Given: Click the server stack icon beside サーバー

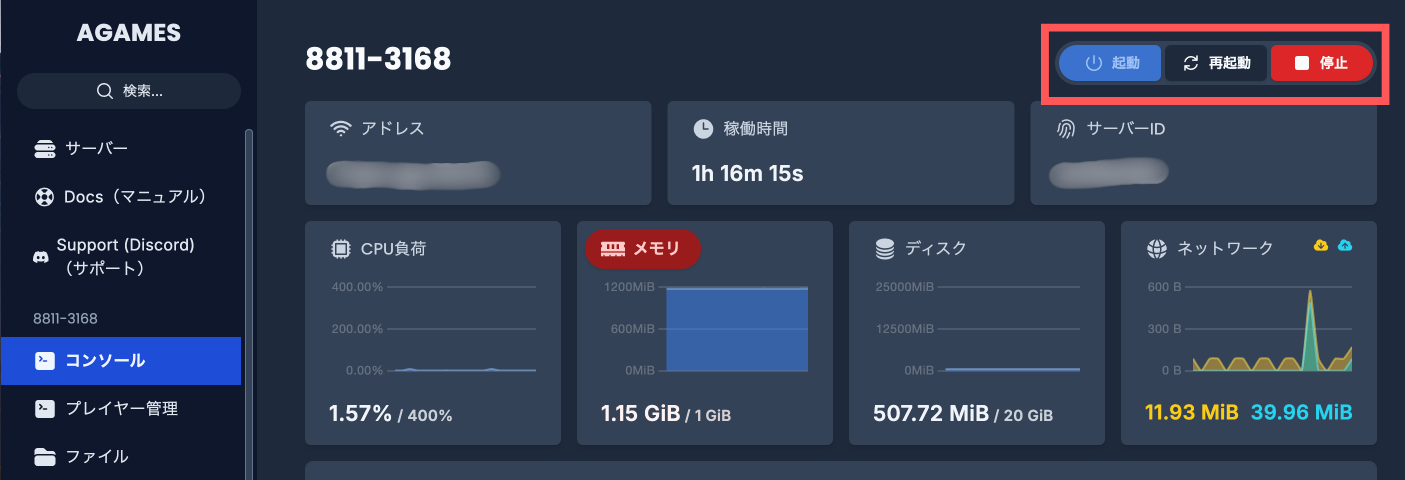Looking at the screenshot, I should (x=44, y=149).
